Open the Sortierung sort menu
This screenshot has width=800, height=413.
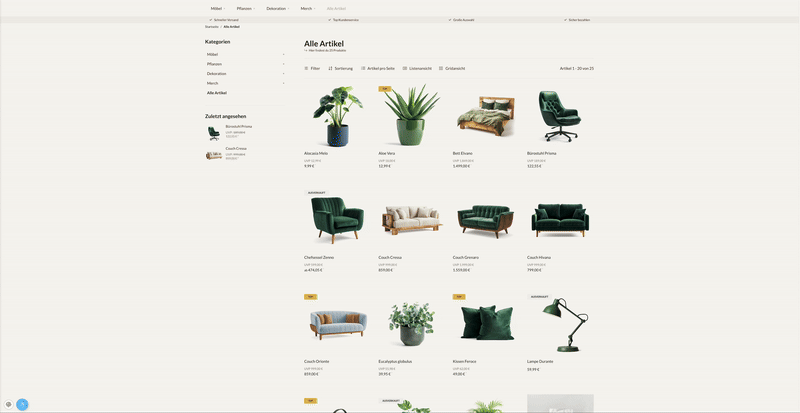click(x=340, y=68)
